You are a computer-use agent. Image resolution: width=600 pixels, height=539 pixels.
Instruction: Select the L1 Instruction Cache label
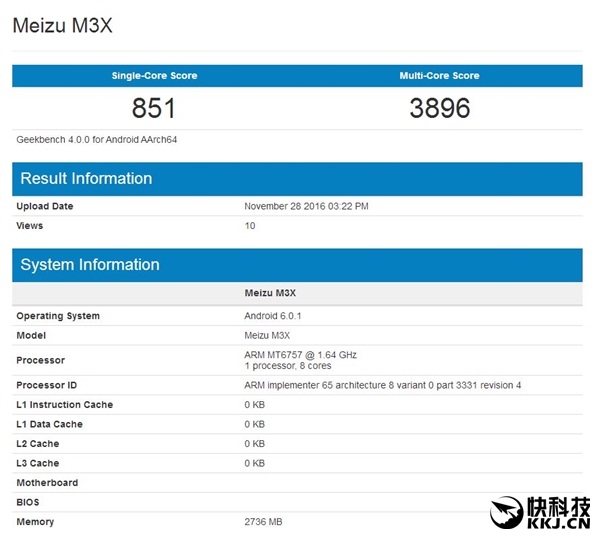point(64,405)
